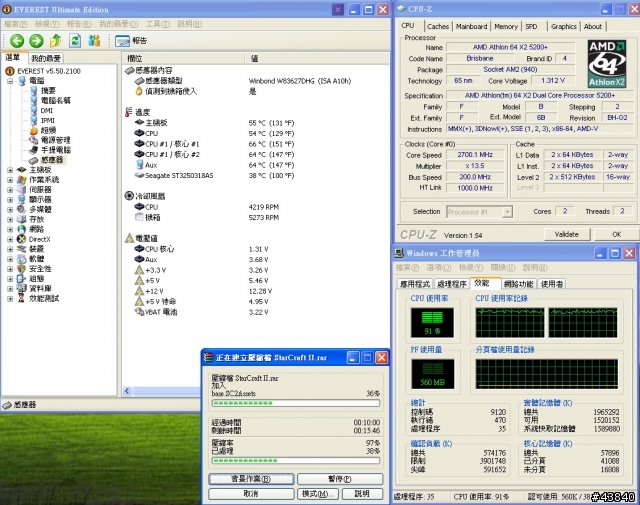Click the 說明 help button in the RAR dialog

tap(362, 494)
